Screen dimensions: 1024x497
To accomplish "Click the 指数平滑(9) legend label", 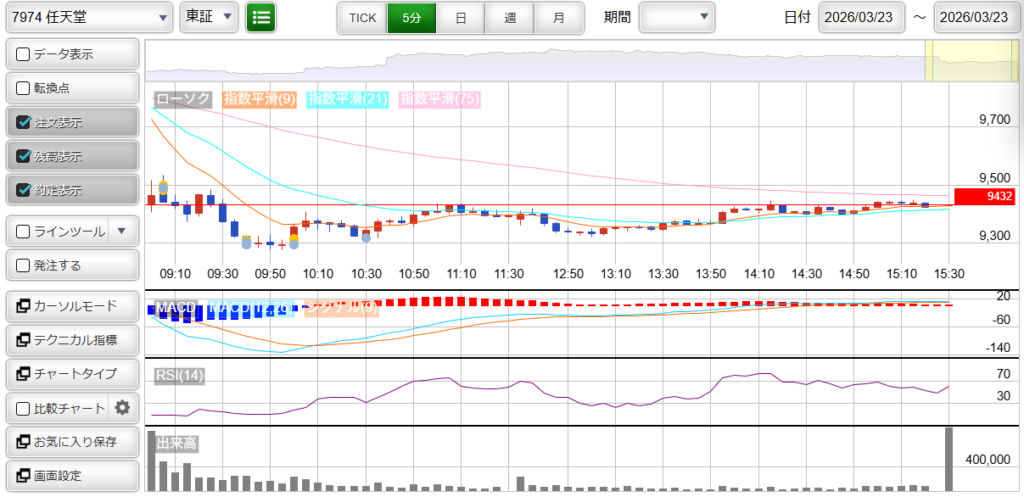I will (258, 99).
